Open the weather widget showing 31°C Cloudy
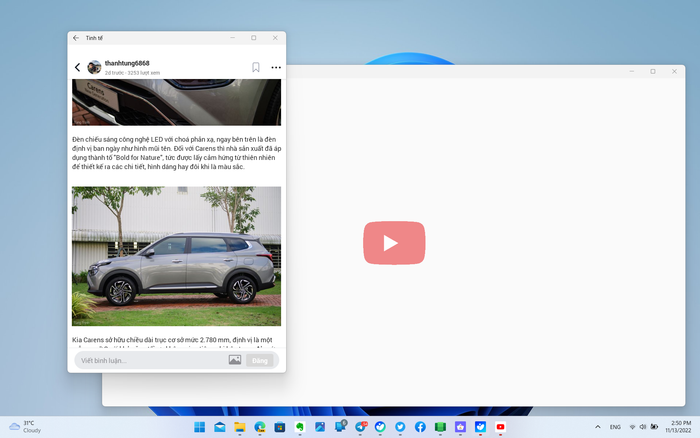The height and width of the screenshot is (438, 700). [25, 426]
